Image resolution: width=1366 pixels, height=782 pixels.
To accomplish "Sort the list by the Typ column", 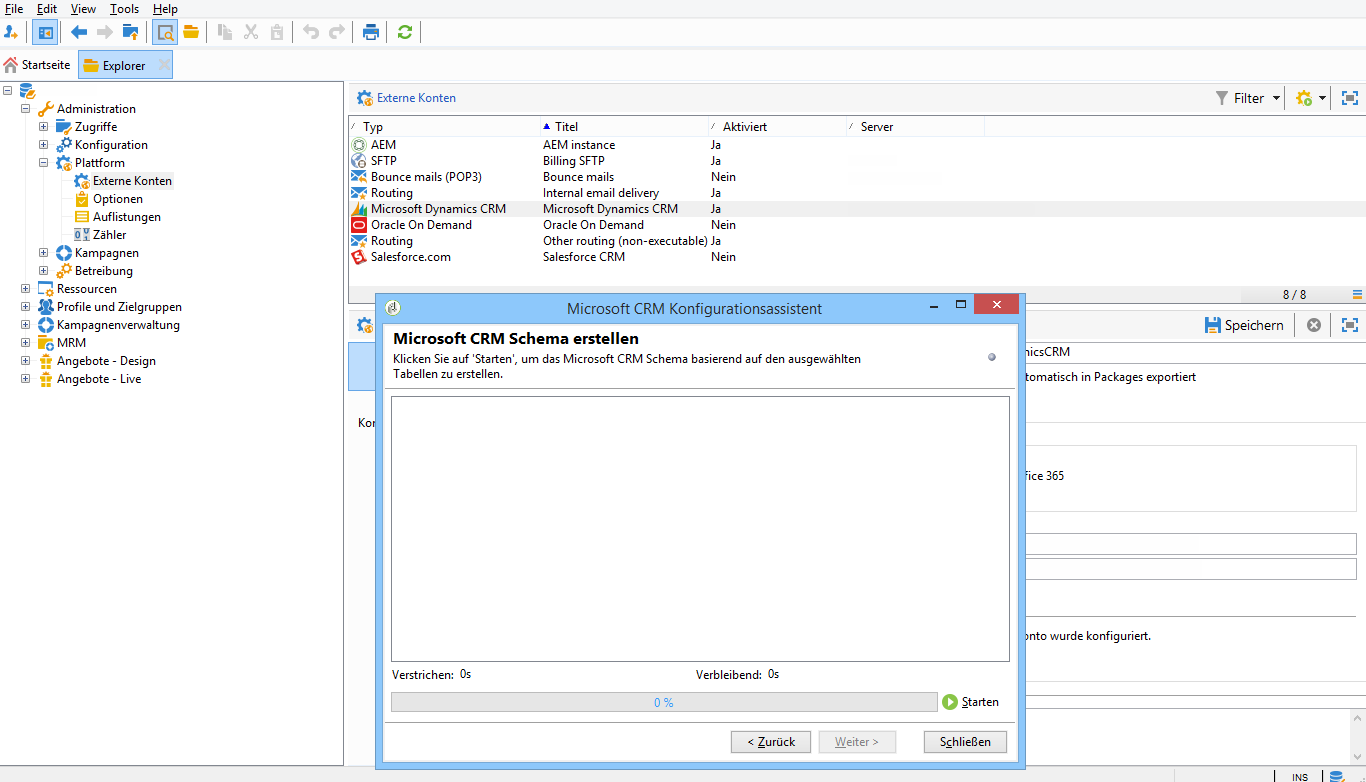I will 444,127.
